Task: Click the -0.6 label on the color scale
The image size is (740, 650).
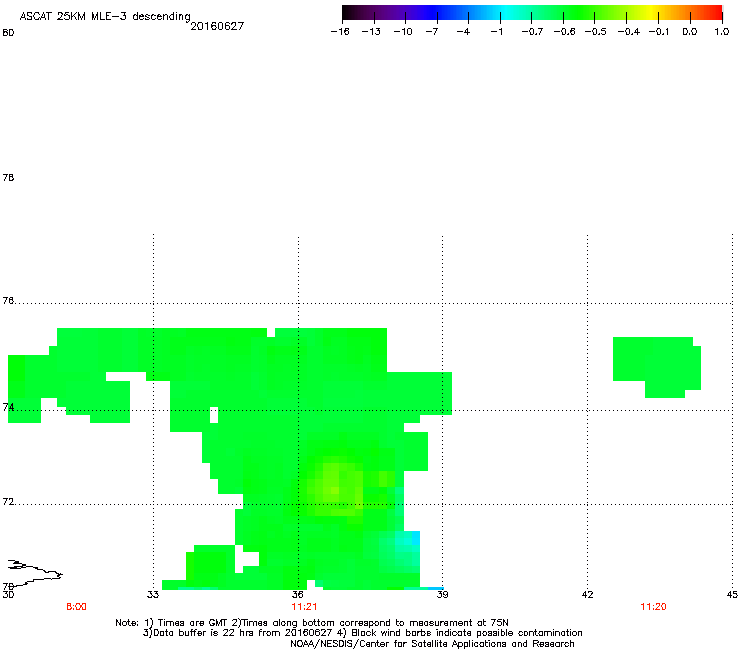Action: (564, 32)
